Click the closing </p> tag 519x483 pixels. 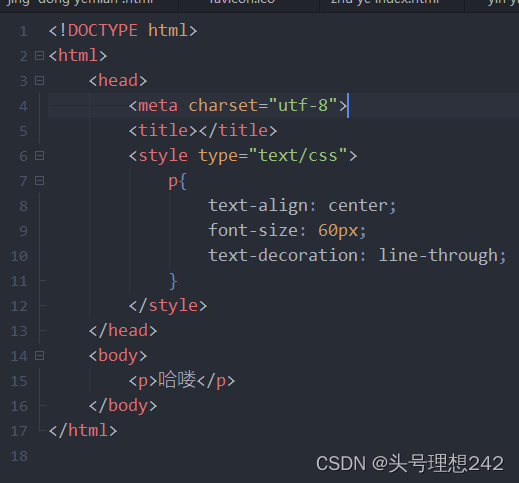(216, 381)
